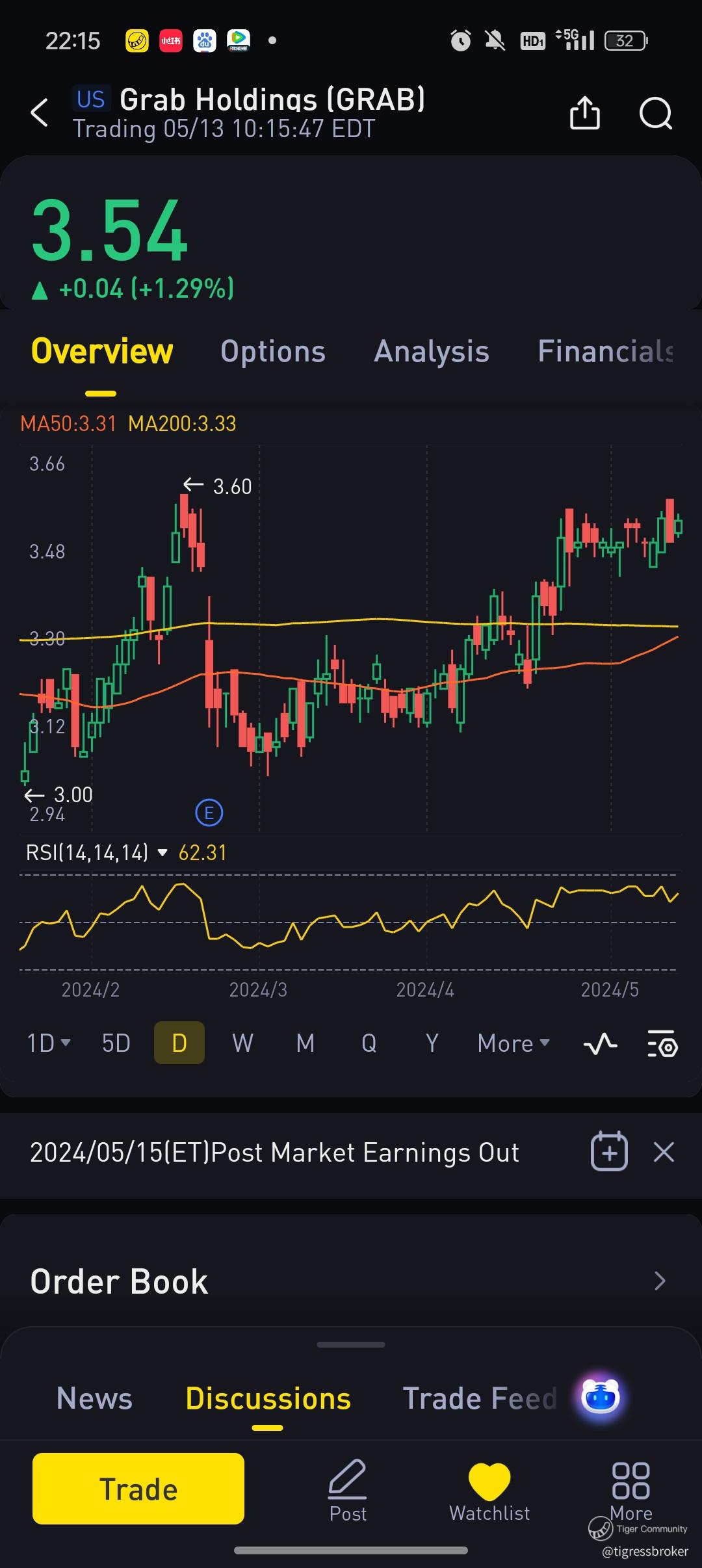Tap the earnings out announcement text

274,1153
